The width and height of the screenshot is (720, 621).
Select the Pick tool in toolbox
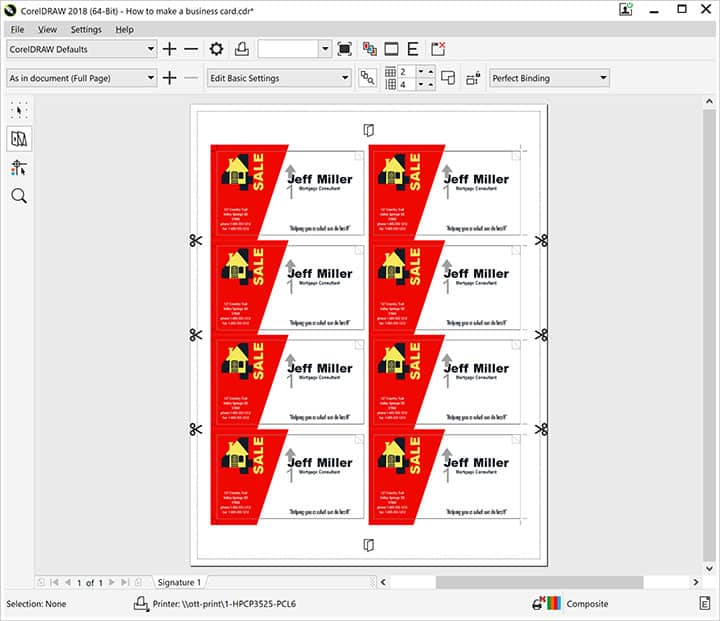19,110
